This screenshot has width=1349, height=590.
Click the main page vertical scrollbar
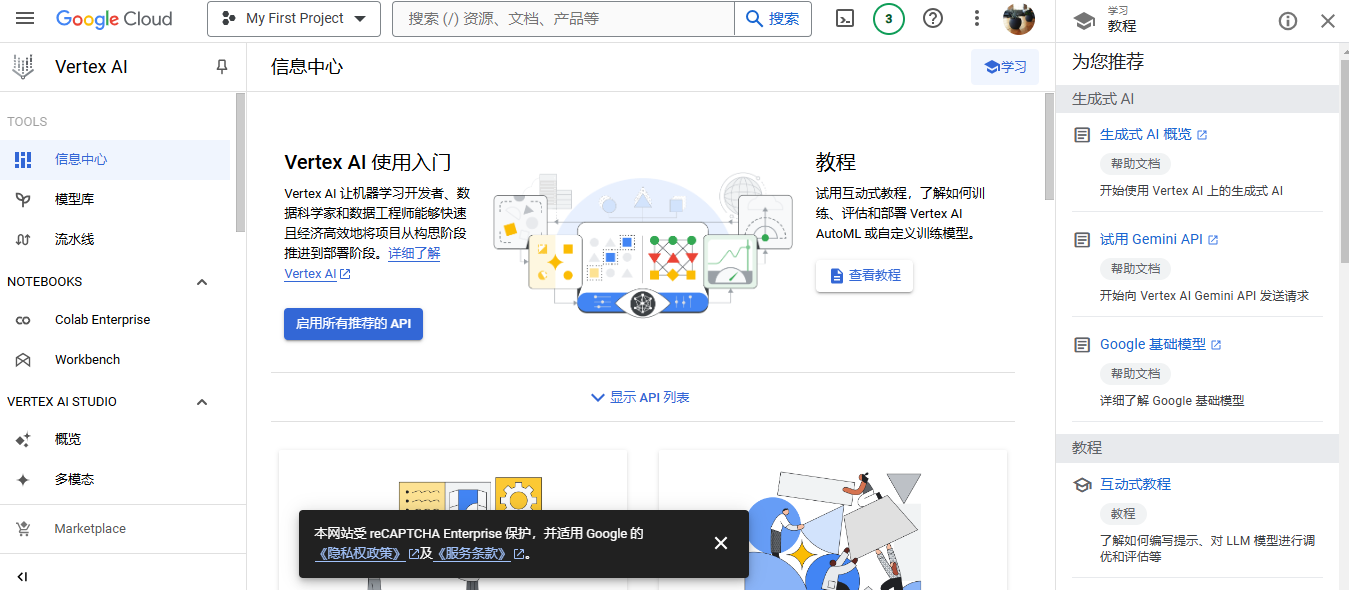coord(1049,147)
